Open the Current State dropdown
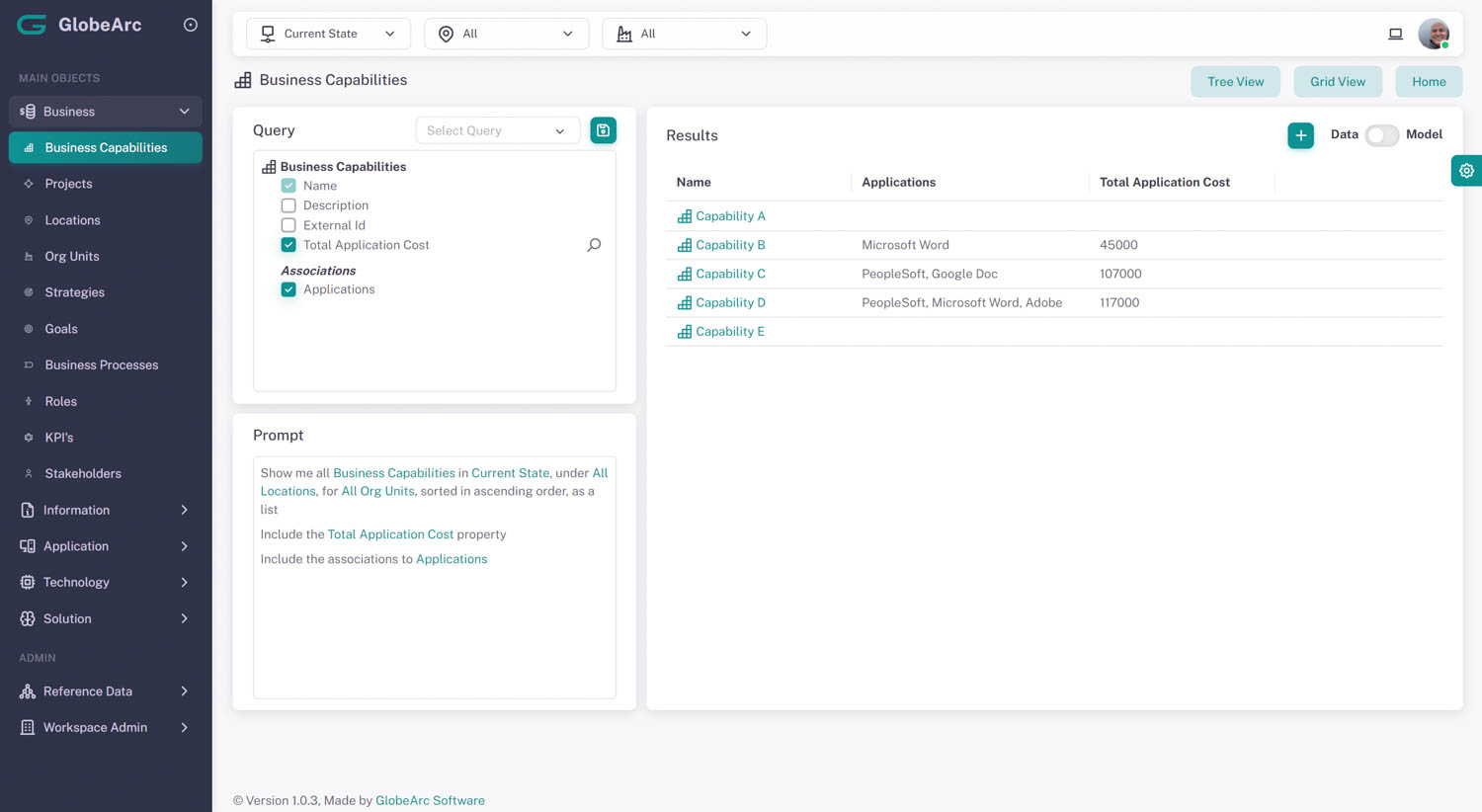The width and height of the screenshot is (1482, 812). [328, 34]
